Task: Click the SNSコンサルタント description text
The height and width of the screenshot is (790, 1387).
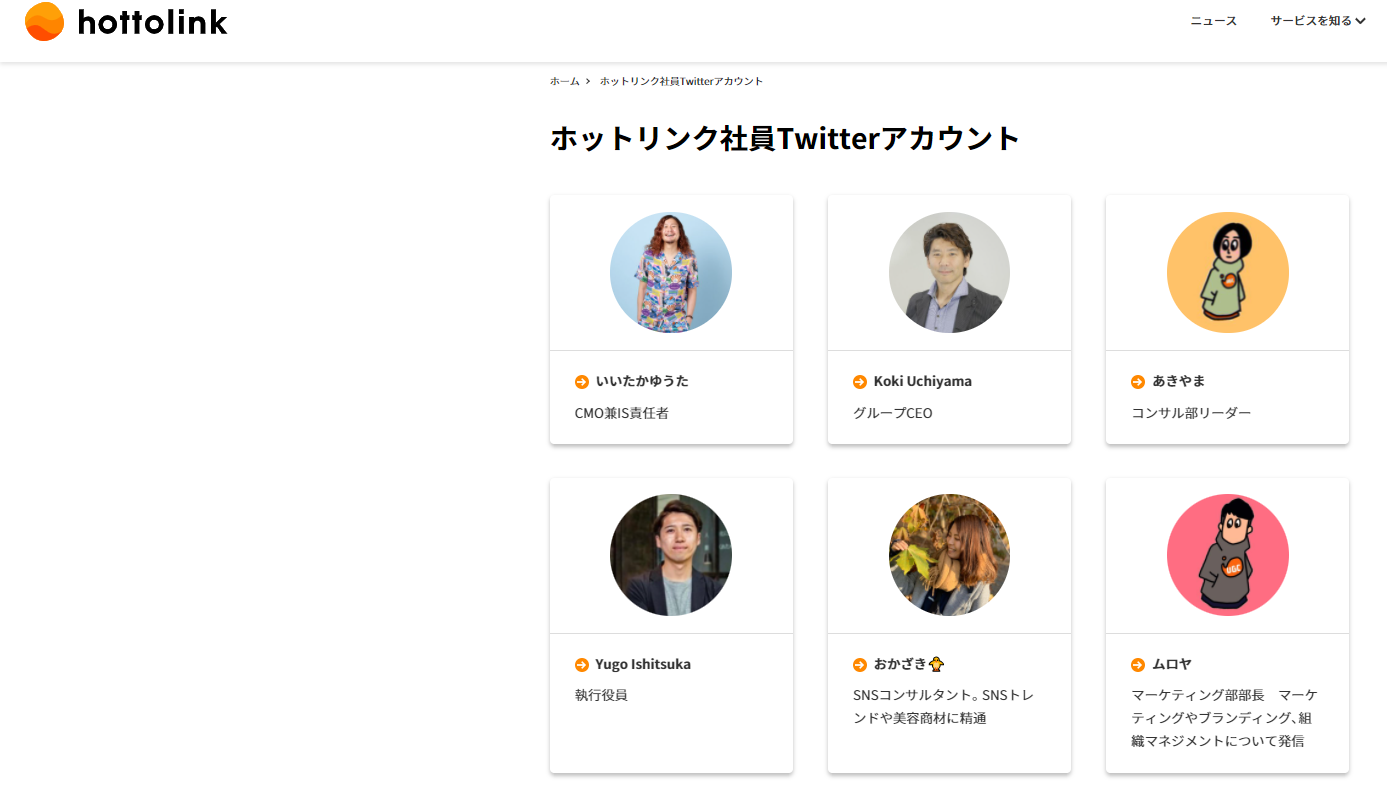Action: [943, 706]
